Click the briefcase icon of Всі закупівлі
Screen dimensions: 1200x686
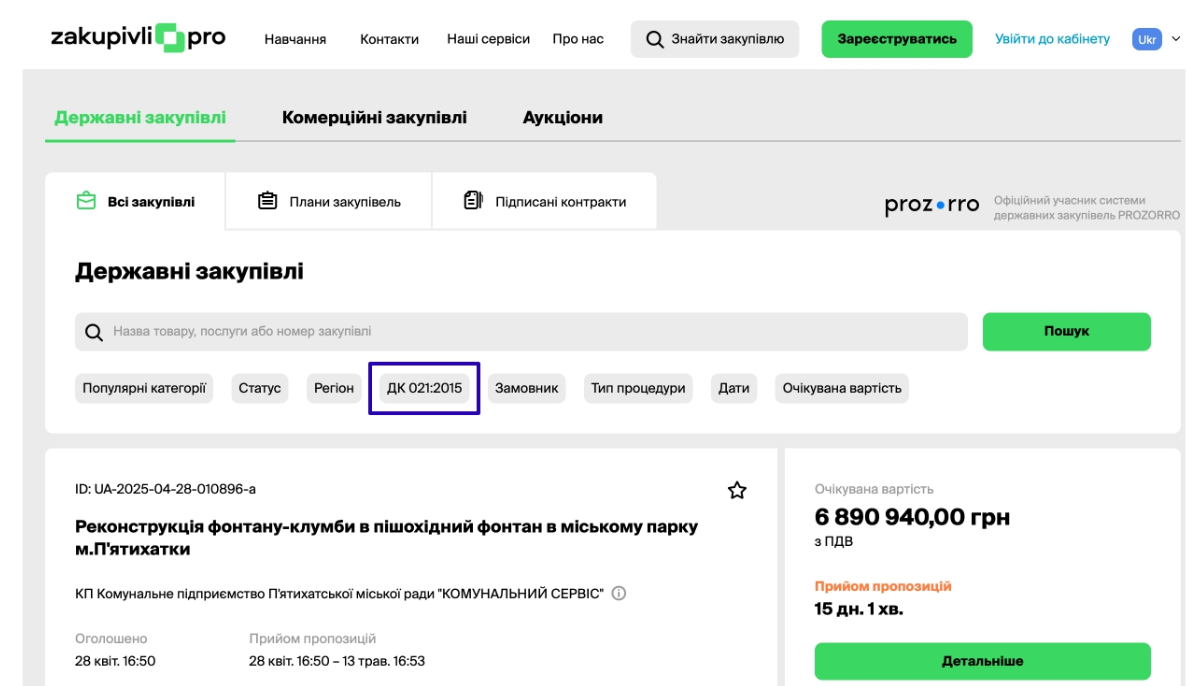point(86,201)
